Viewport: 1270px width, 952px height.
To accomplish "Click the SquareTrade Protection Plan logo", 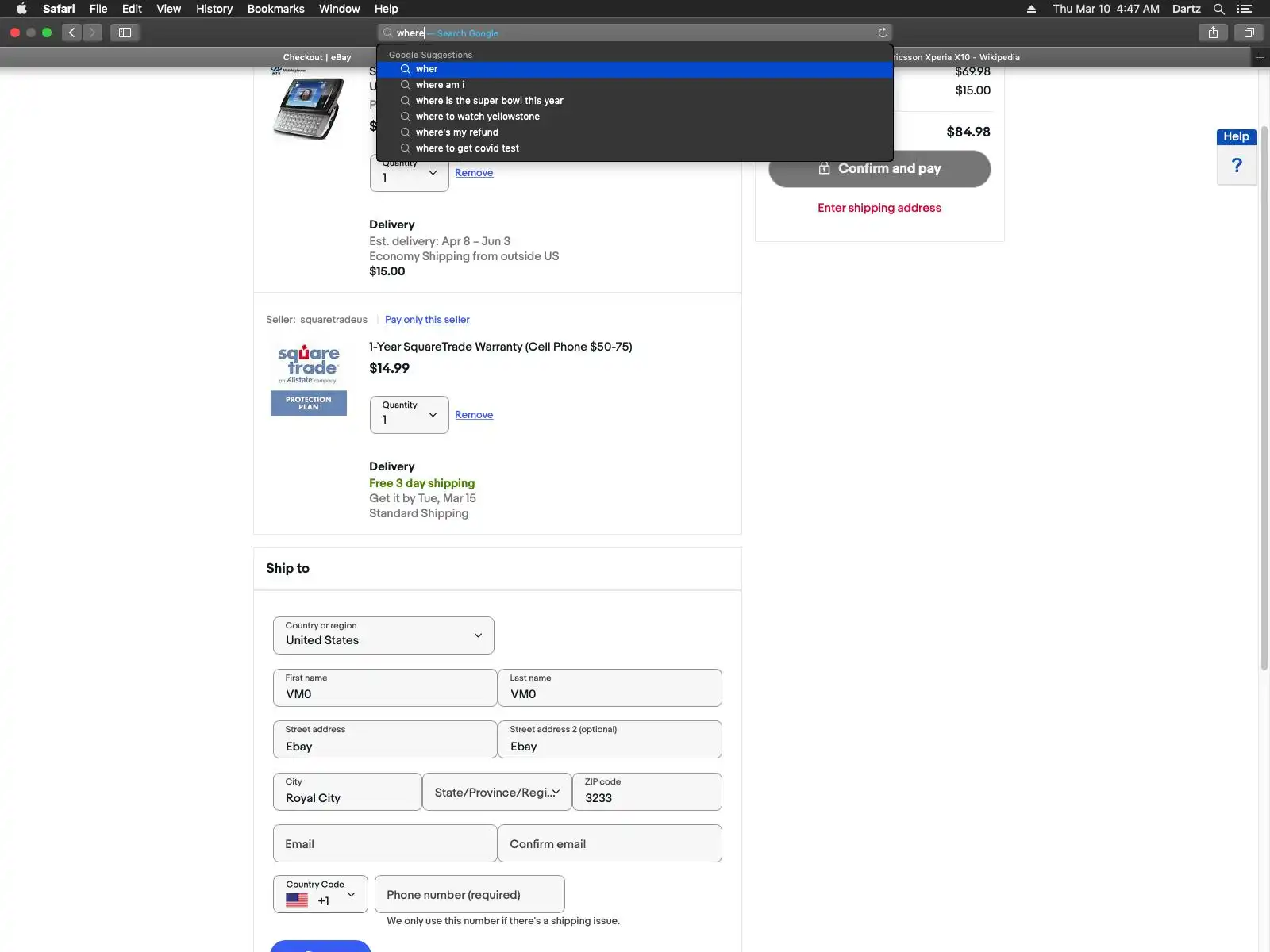I will pos(309,379).
